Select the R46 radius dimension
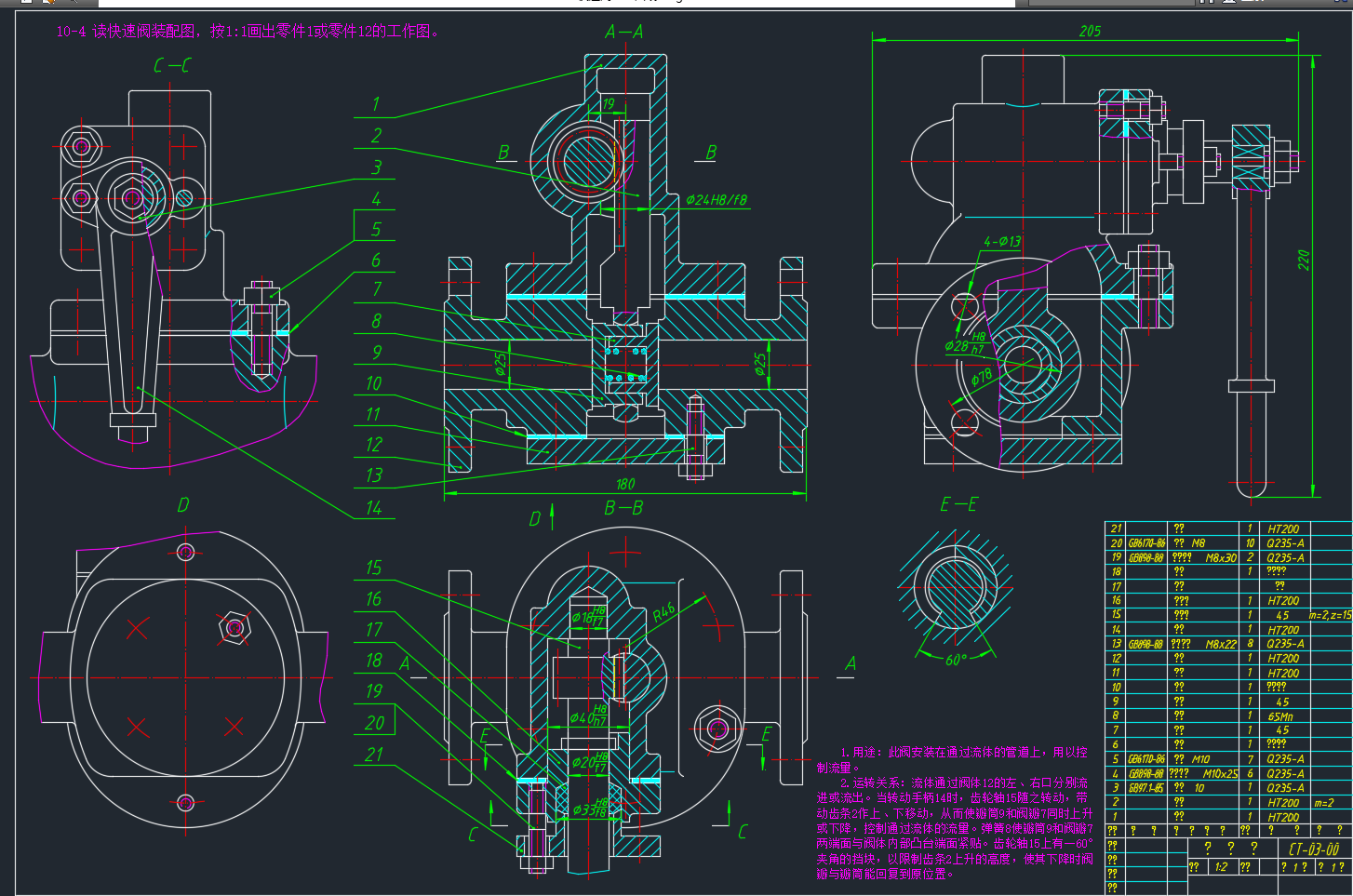Viewport: 1353px width, 896px height. 664,611
